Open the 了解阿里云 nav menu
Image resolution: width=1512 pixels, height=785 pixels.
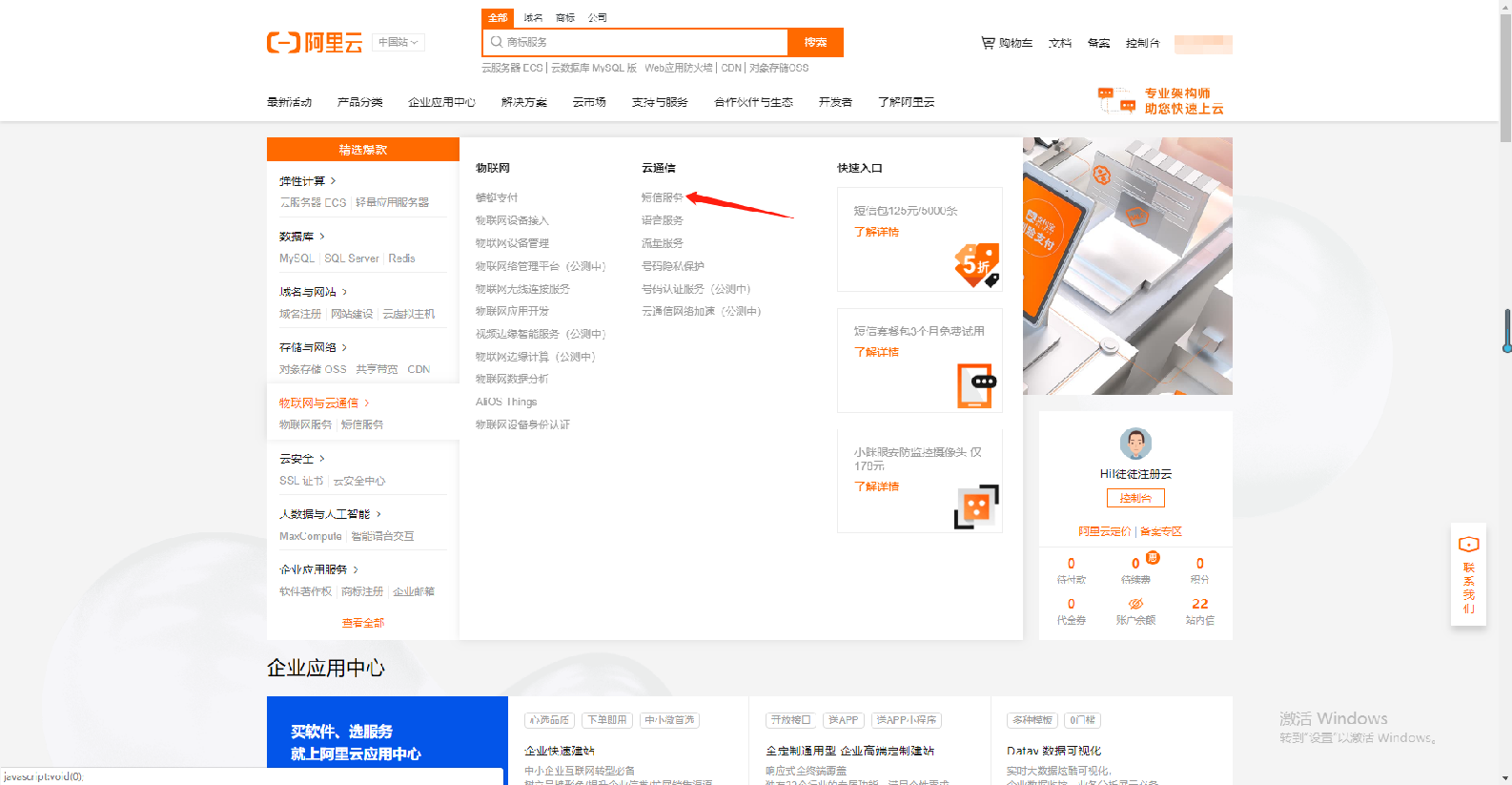[x=906, y=102]
